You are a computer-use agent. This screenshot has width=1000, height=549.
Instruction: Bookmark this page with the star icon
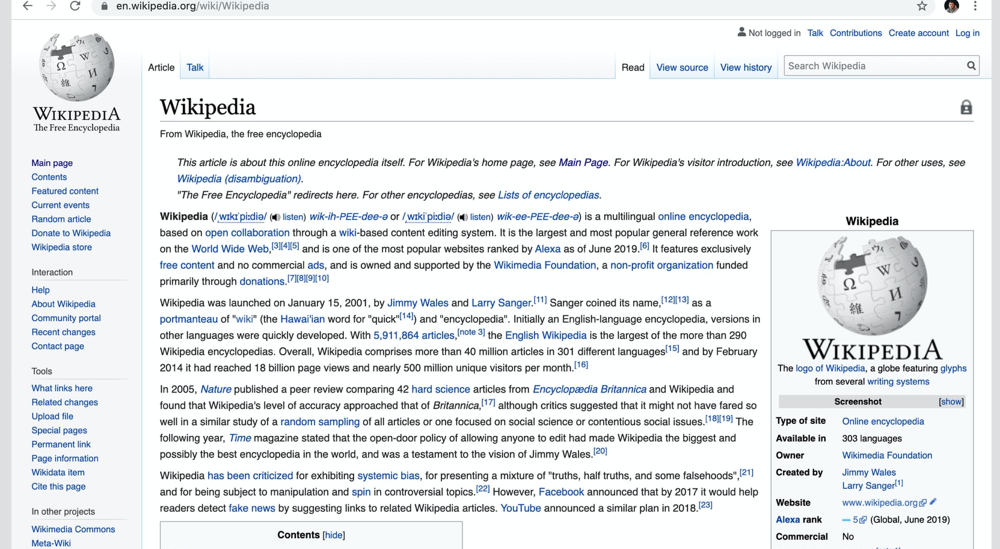pyautogui.click(x=922, y=6)
